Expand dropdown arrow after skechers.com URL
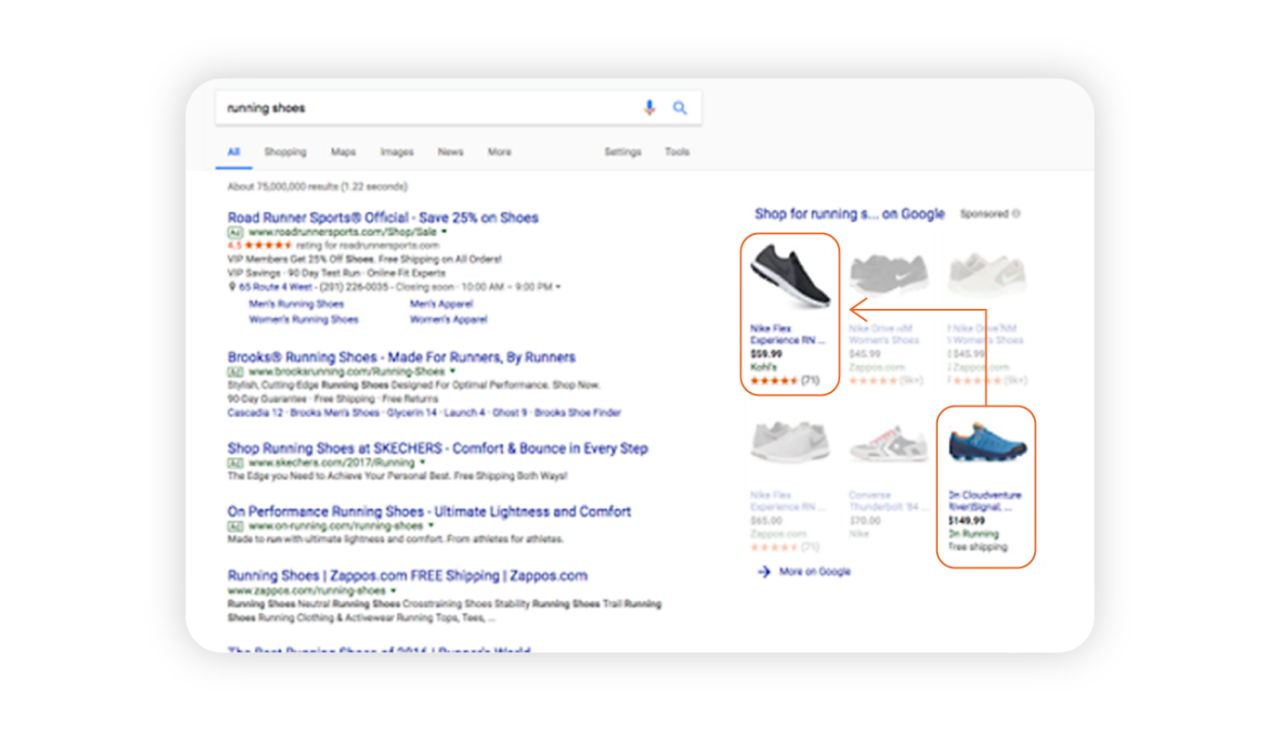1280x731 pixels. [422, 463]
